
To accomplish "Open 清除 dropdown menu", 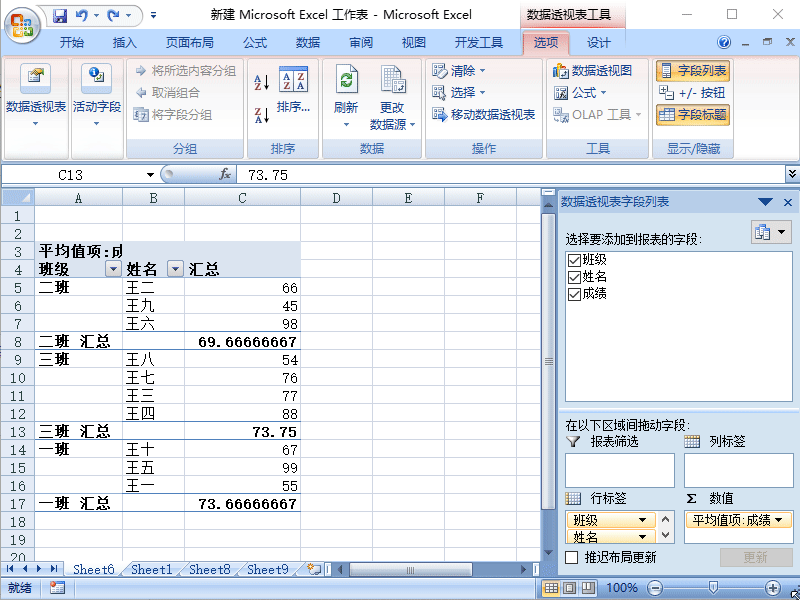I will click(459, 70).
